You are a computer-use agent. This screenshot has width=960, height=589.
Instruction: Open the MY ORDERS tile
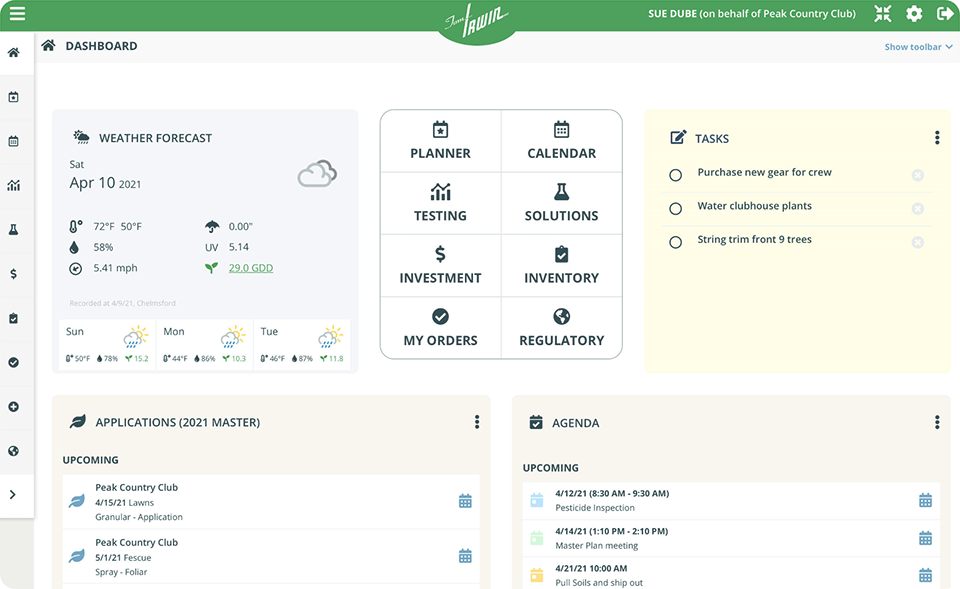440,328
